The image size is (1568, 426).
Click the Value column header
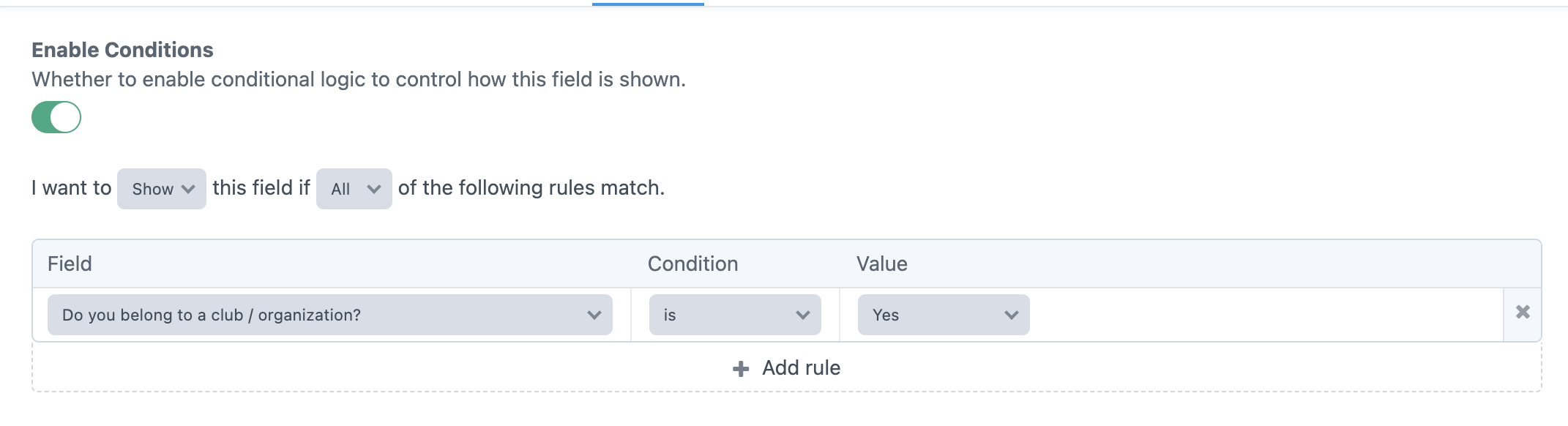click(881, 264)
